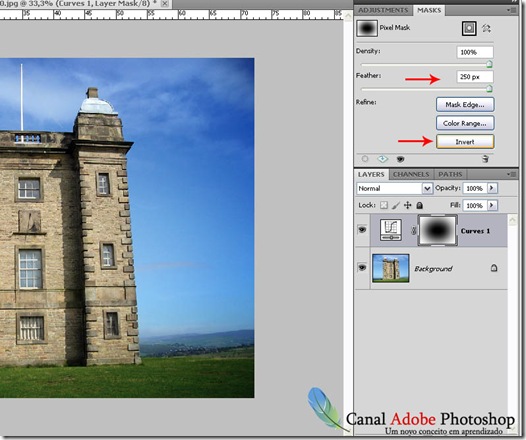
Task: Lock position move icon
Action: pyautogui.click(x=408, y=205)
